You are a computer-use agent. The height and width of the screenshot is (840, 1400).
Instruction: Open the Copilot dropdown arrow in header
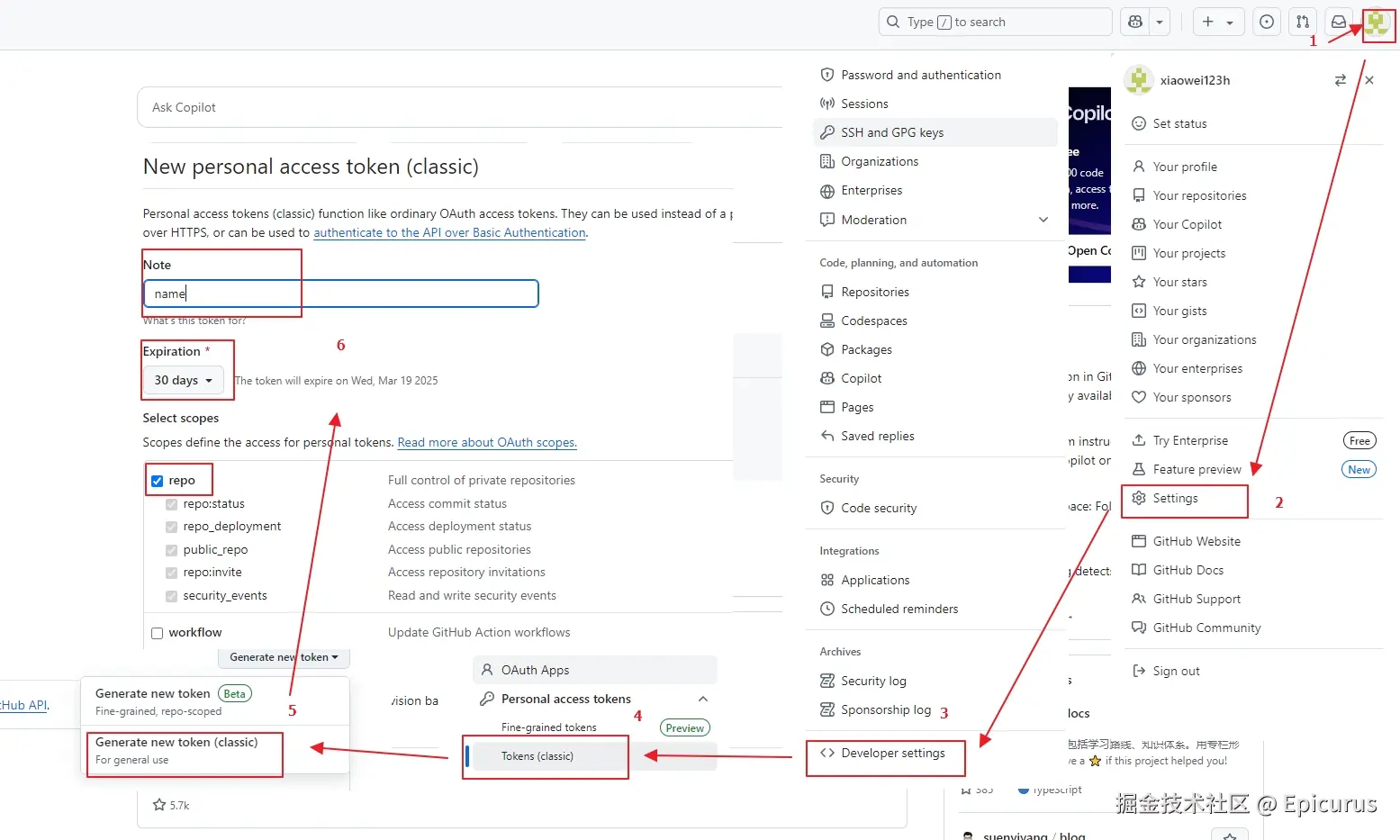[1160, 22]
